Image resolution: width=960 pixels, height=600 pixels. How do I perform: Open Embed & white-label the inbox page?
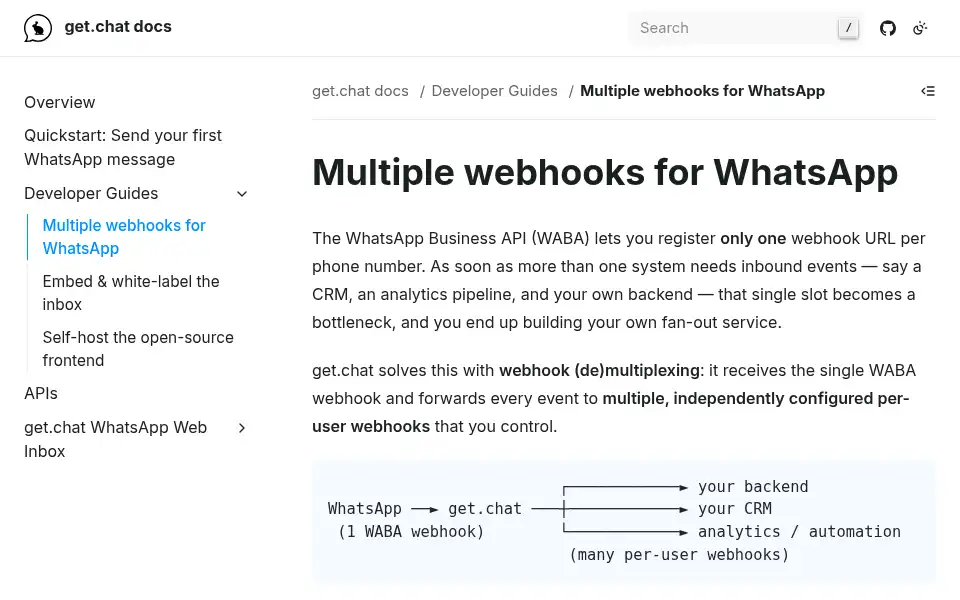click(131, 293)
